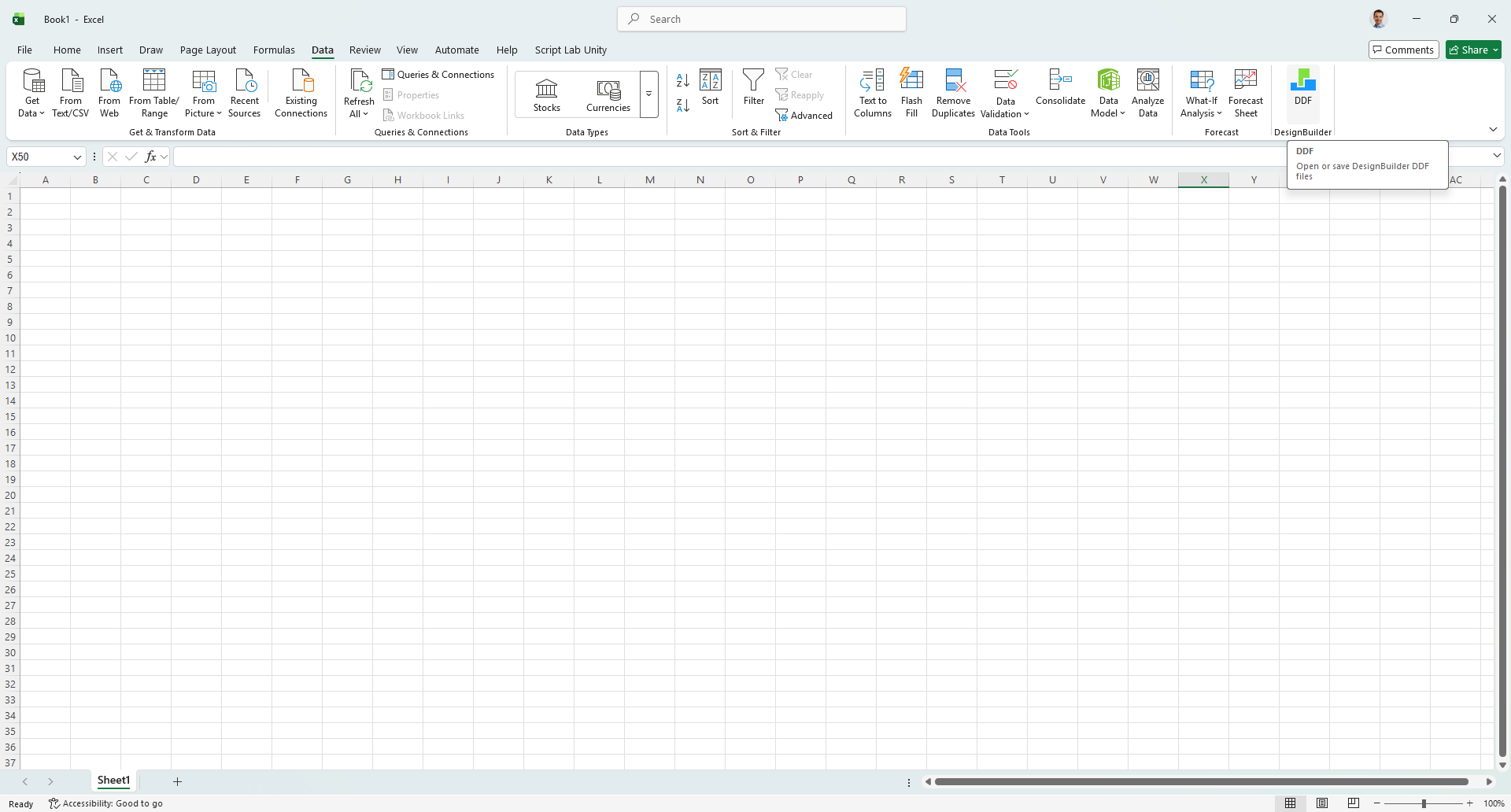Screen dimensions: 1511x812
Task: Apply Flash Fill
Action: coord(911,93)
